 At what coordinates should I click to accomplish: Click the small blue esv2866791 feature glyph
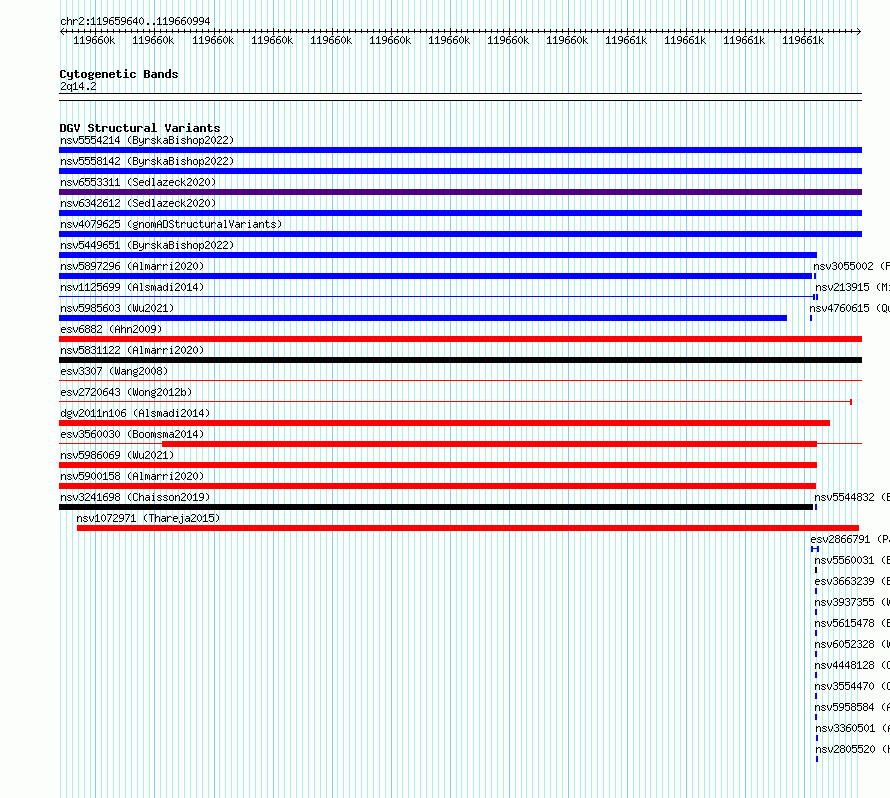815,549
